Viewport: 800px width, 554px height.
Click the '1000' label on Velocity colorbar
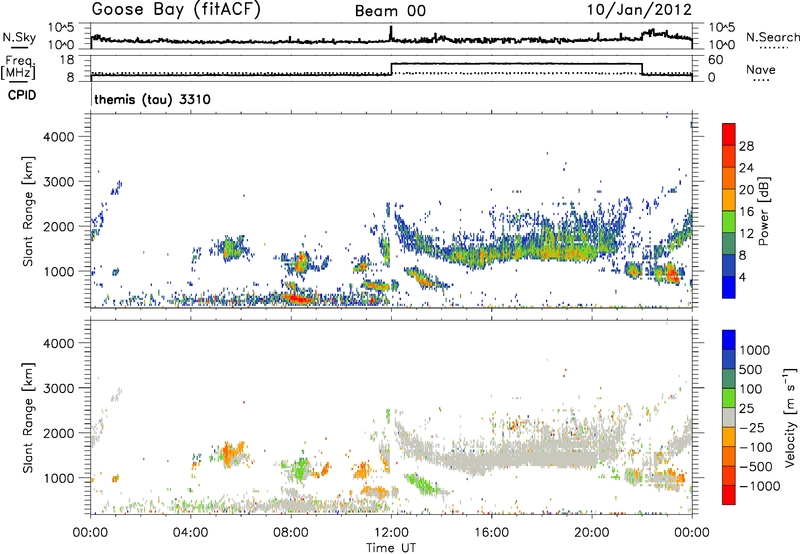755,350
